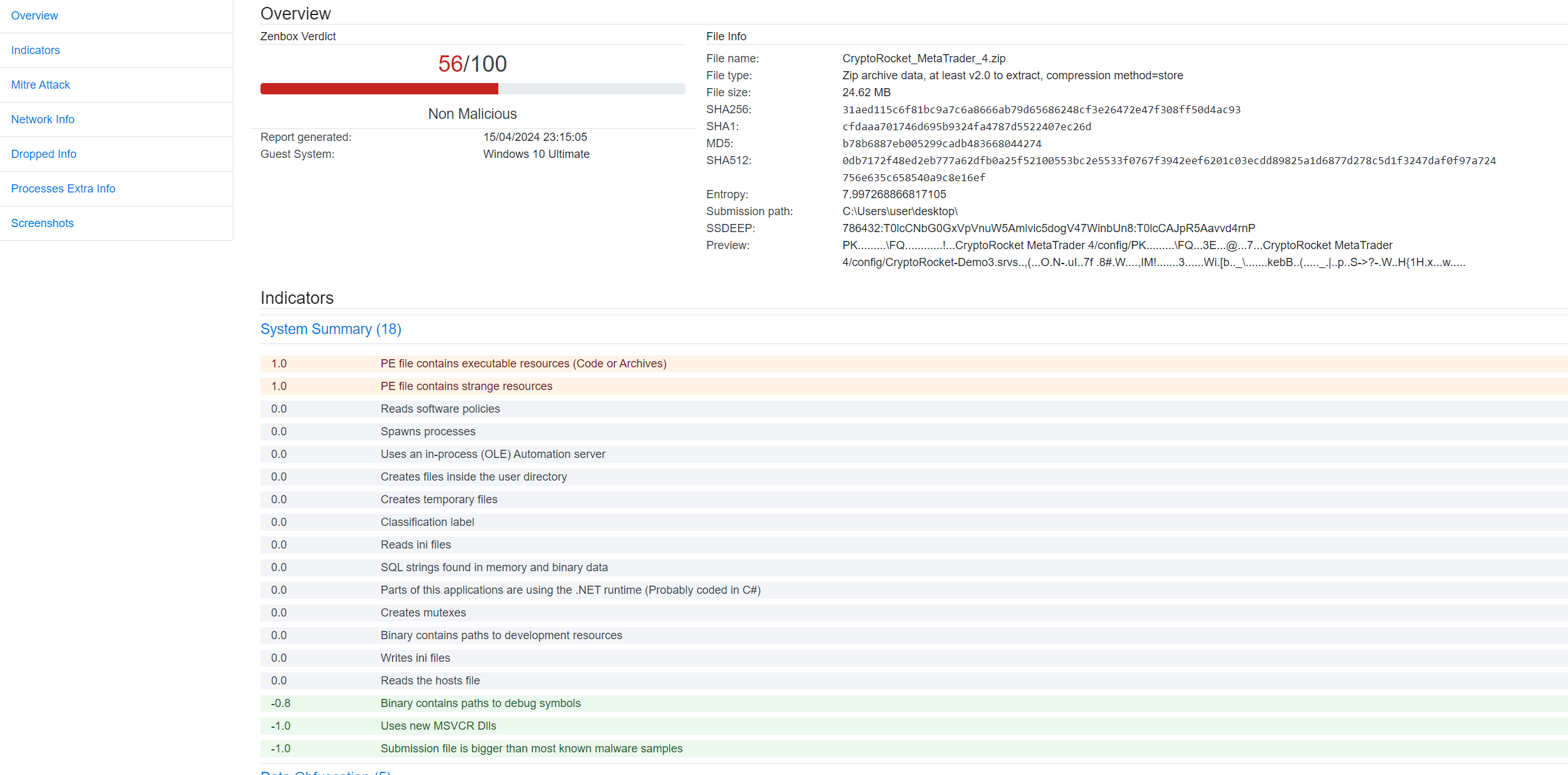This screenshot has width=1568, height=775.
Task: Select the Uses new MSVCR Dlls row
Action: pyautogui.click(x=439, y=726)
